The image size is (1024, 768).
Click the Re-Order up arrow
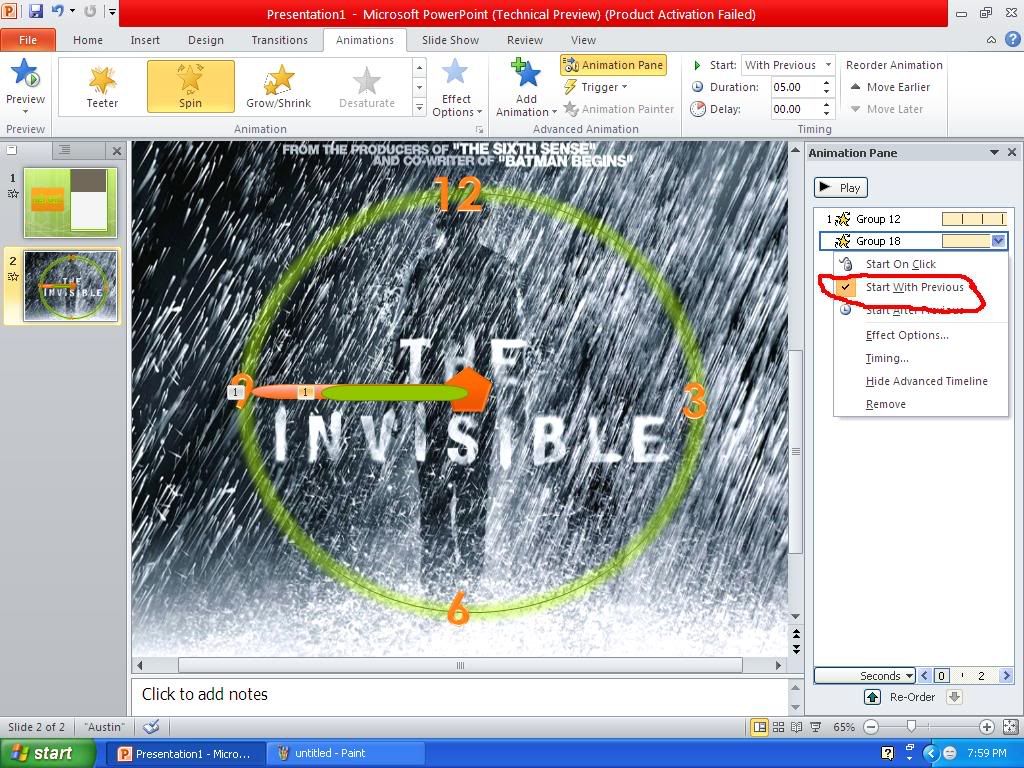click(x=872, y=697)
